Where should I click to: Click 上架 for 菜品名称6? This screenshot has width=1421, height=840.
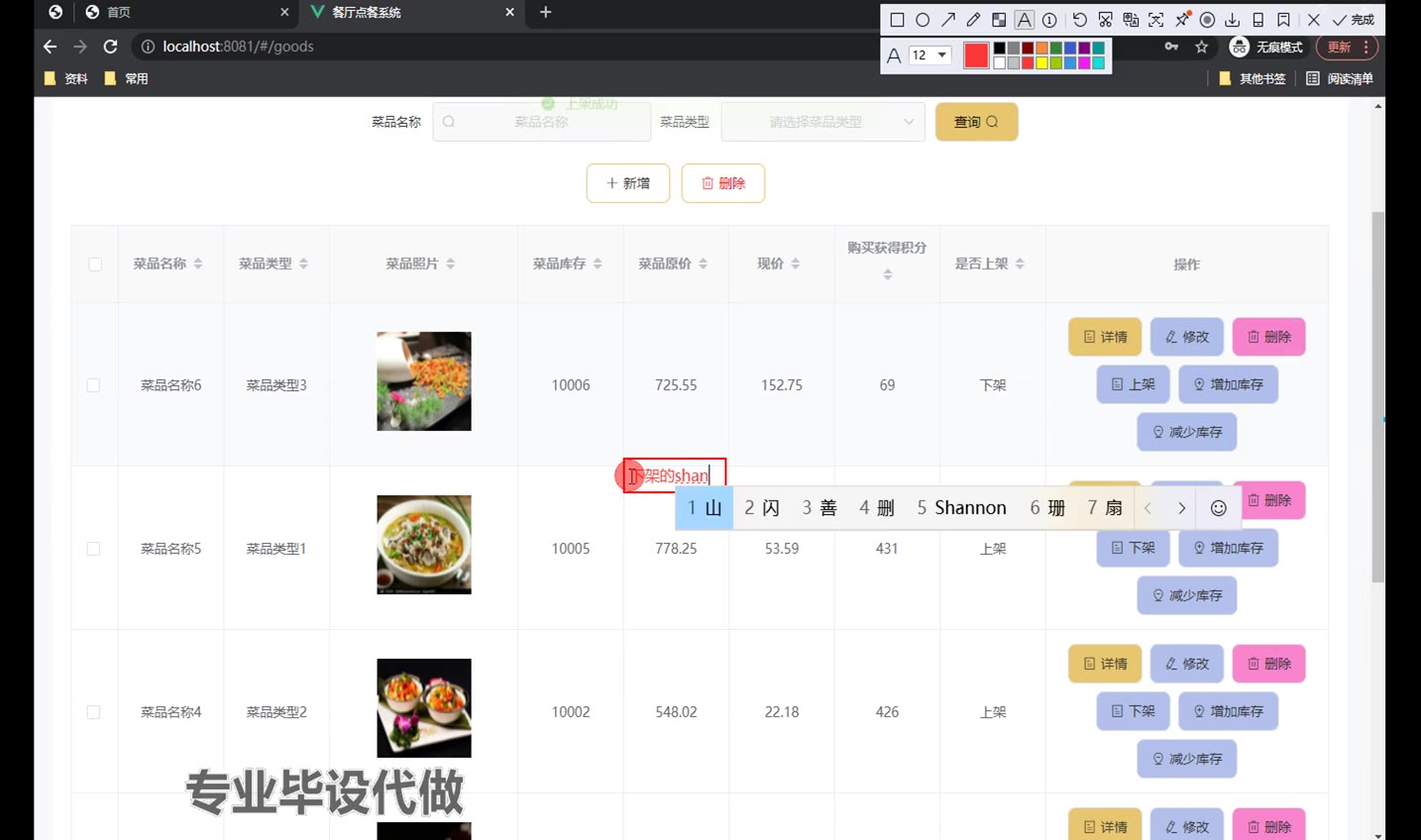(x=1134, y=384)
